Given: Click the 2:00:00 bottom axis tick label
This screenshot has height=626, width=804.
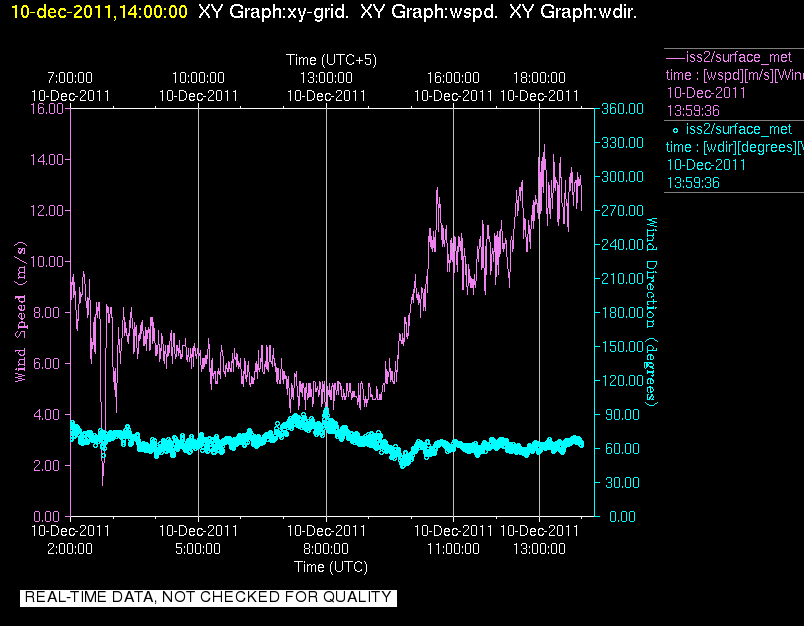Looking at the screenshot, I should [70, 549].
